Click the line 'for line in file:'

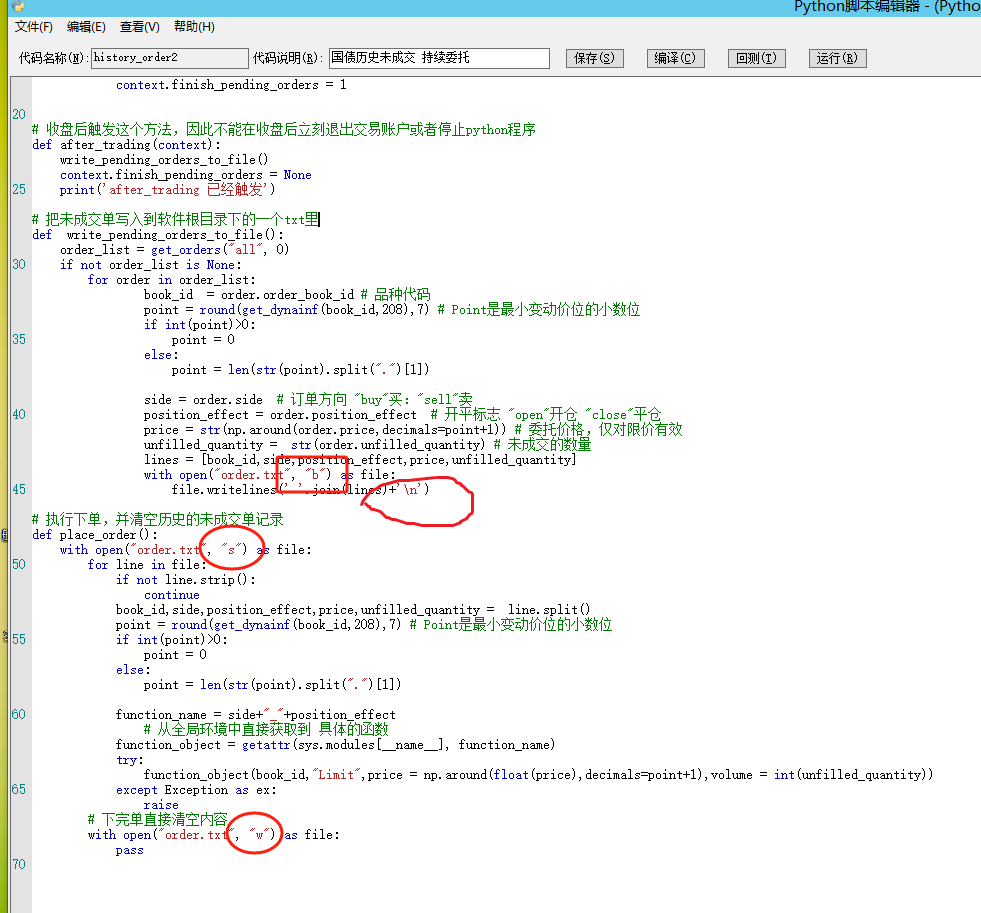click(146, 565)
